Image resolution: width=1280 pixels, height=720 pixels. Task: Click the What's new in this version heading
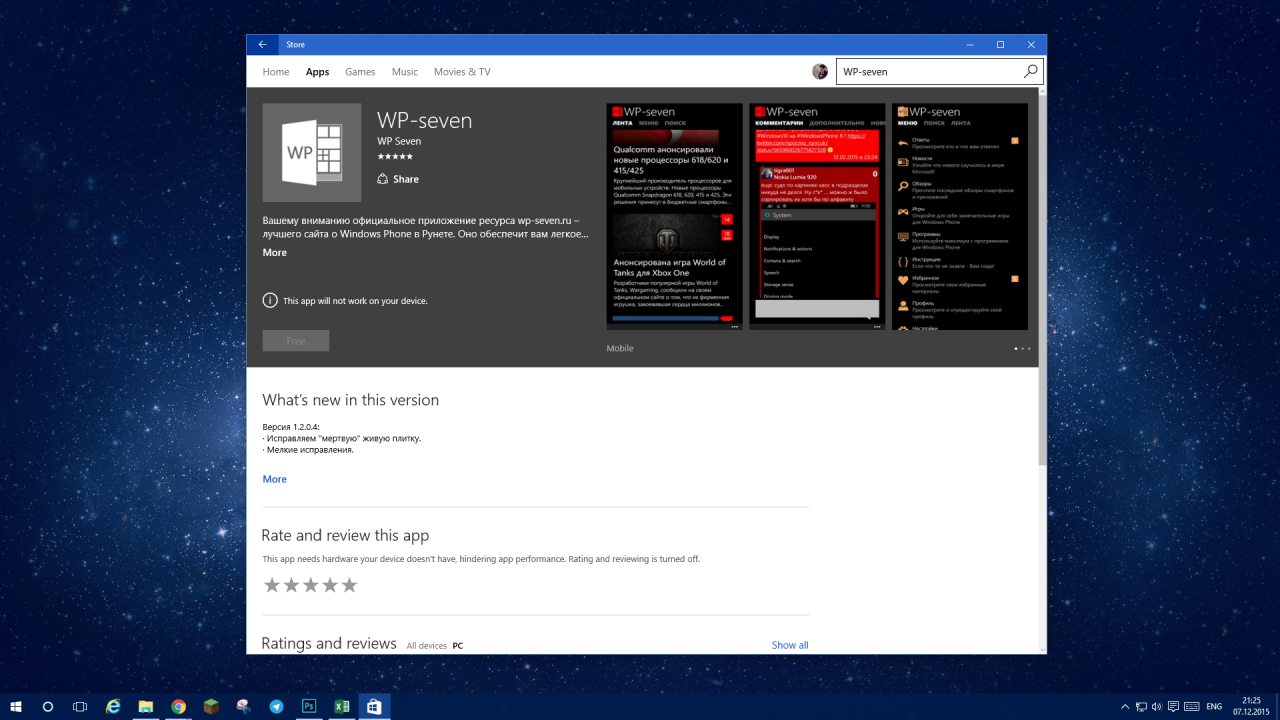click(x=351, y=400)
